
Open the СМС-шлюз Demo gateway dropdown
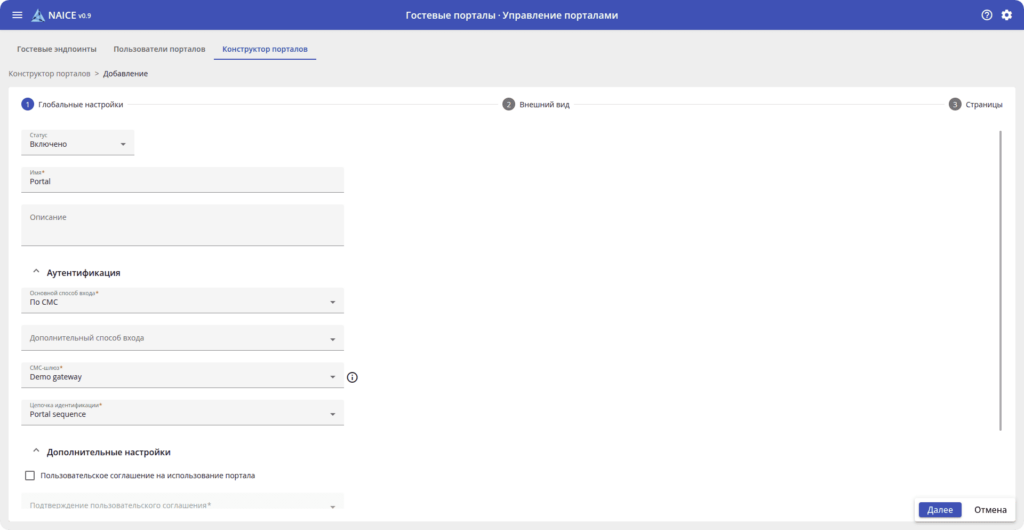pyautogui.click(x=182, y=376)
